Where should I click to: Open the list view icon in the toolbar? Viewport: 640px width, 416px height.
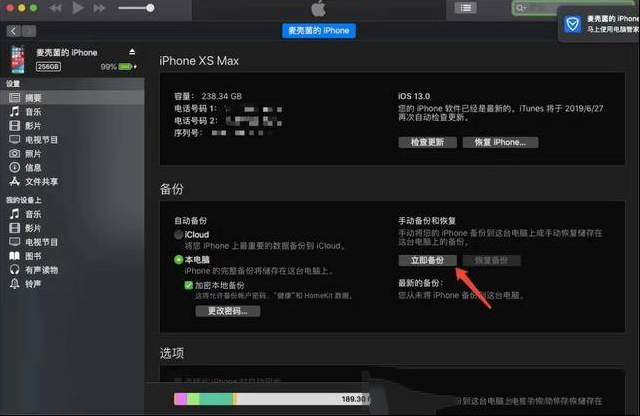pos(465,8)
